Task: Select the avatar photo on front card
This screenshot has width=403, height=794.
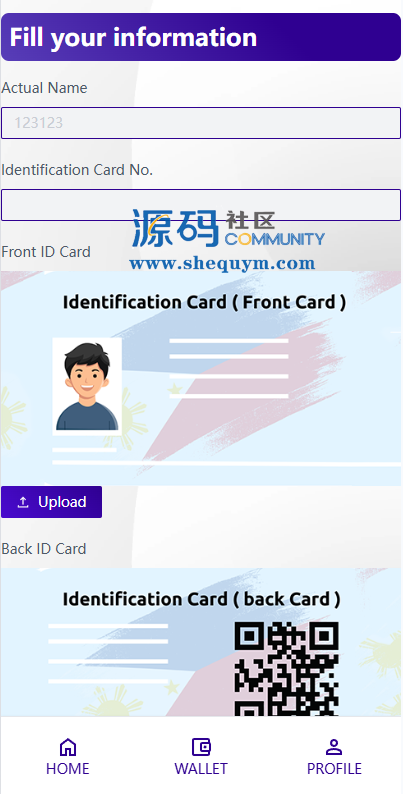Action: tap(87, 386)
